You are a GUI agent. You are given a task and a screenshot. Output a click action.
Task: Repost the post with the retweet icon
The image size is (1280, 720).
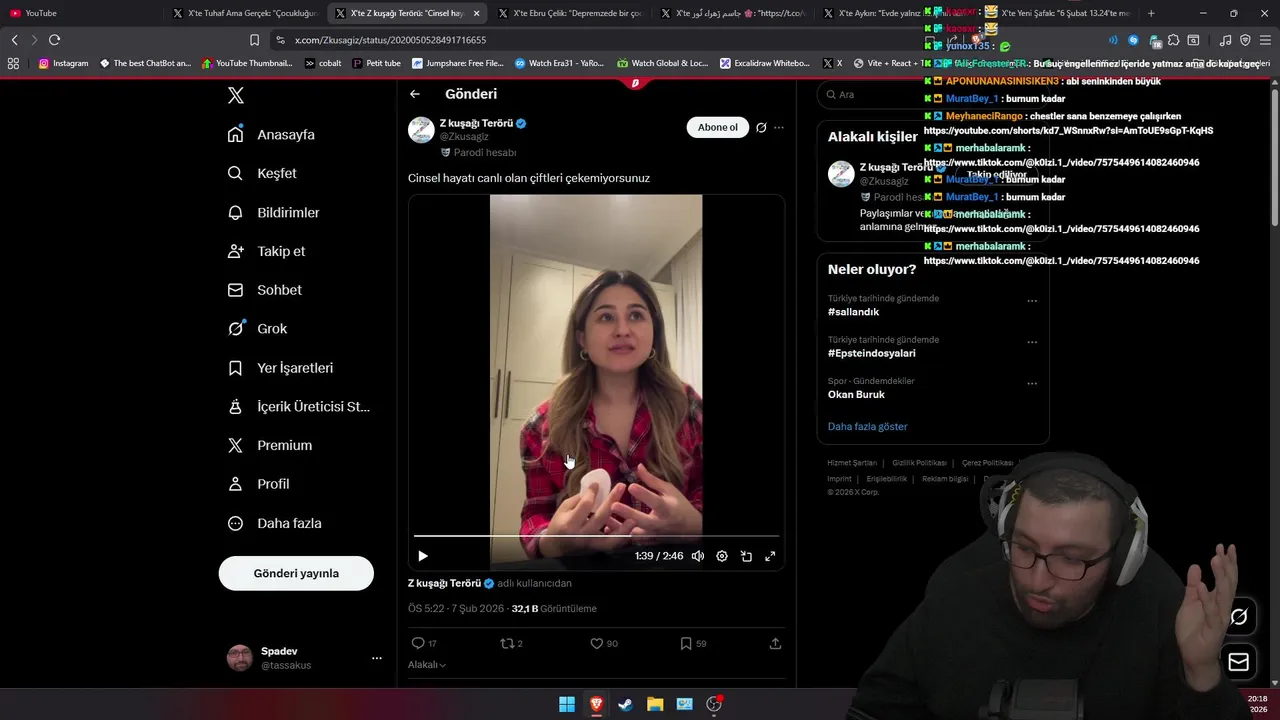coord(507,643)
